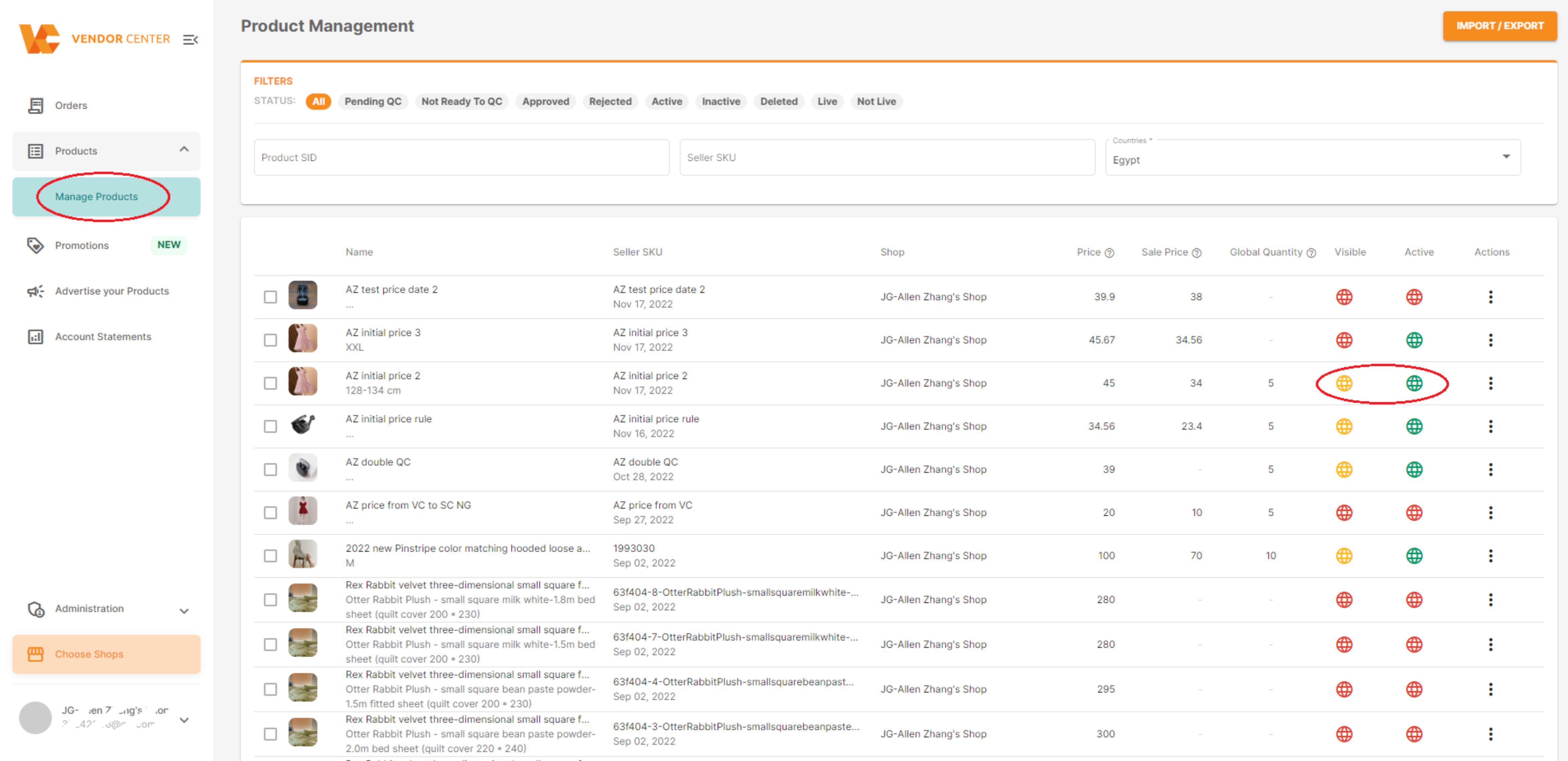
Task: Click the Account Statements chart icon
Action: [35, 336]
